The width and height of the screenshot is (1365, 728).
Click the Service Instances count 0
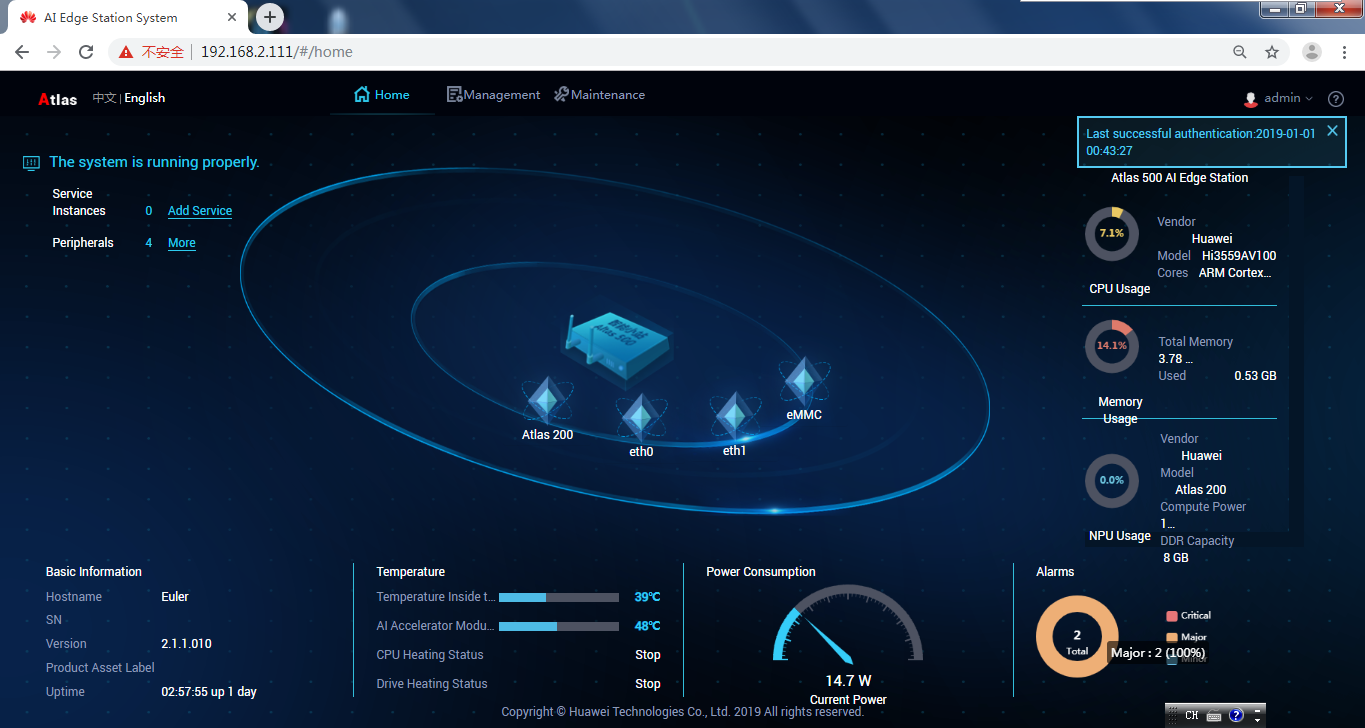(149, 211)
